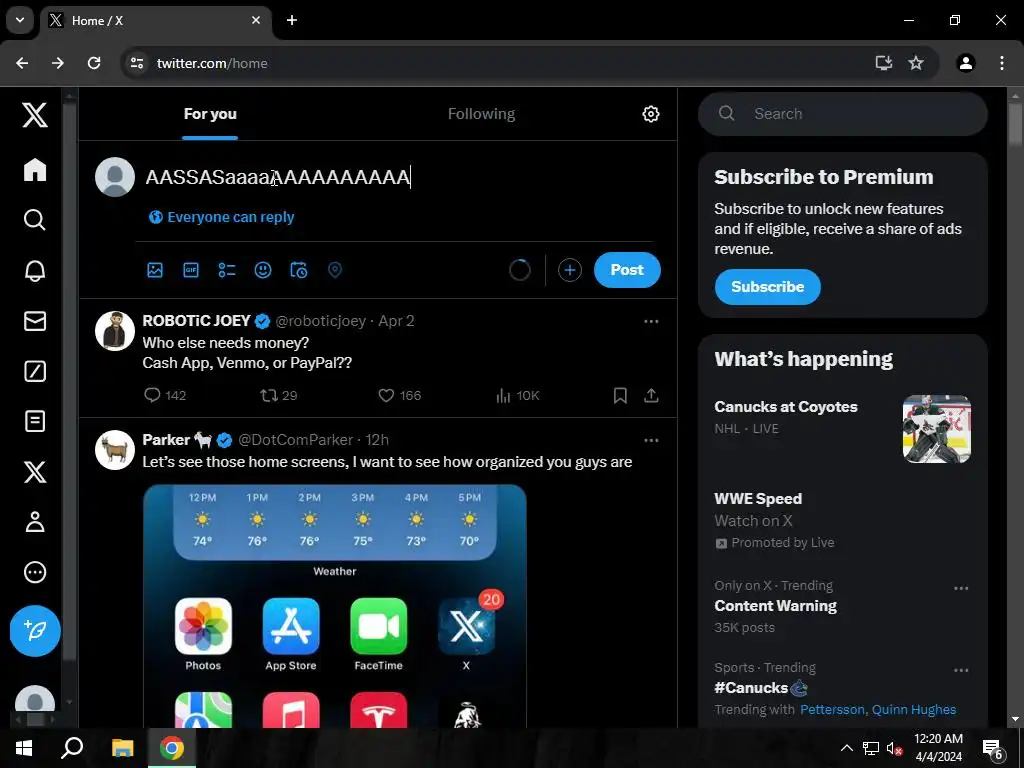Screen dimensions: 1024x768
Task: Open options for Content Warning trend
Action: click(961, 588)
